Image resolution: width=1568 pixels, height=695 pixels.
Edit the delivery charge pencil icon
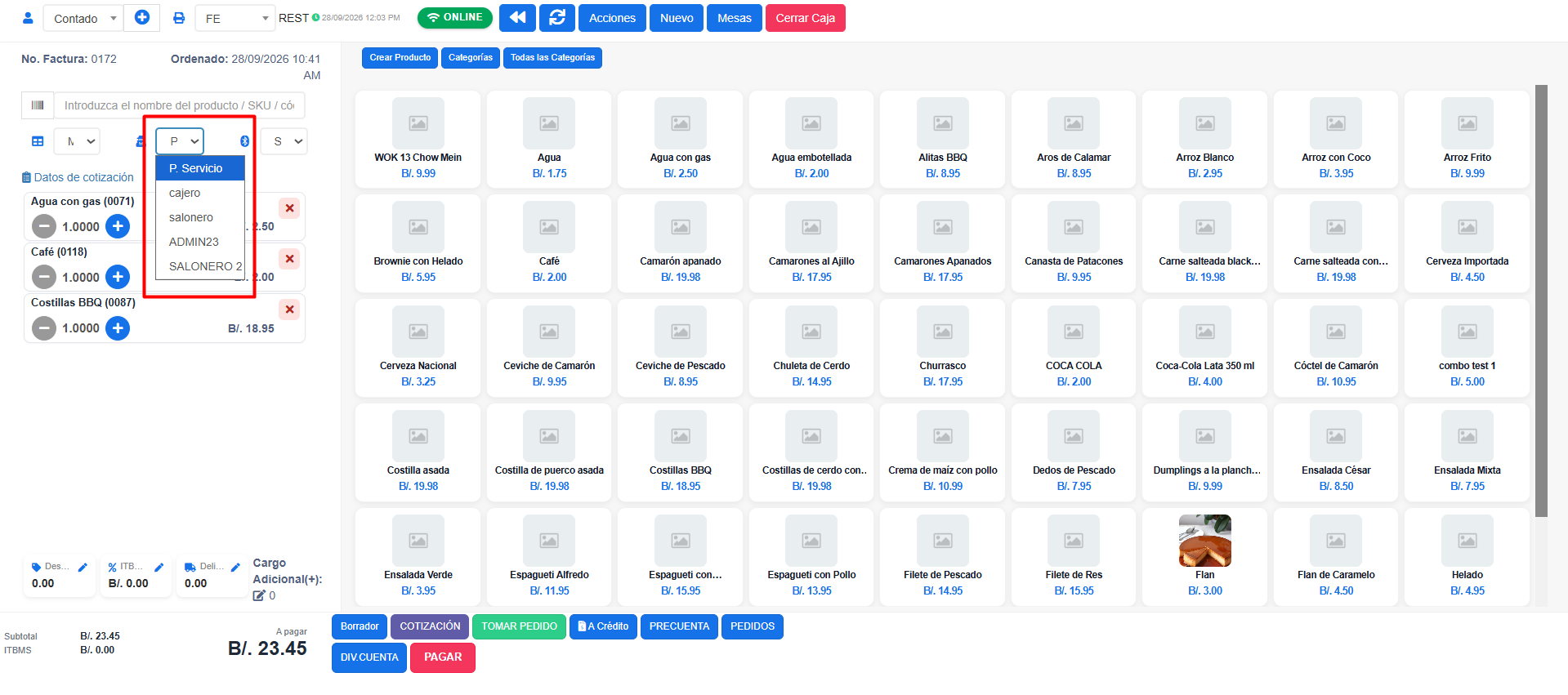(x=235, y=567)
